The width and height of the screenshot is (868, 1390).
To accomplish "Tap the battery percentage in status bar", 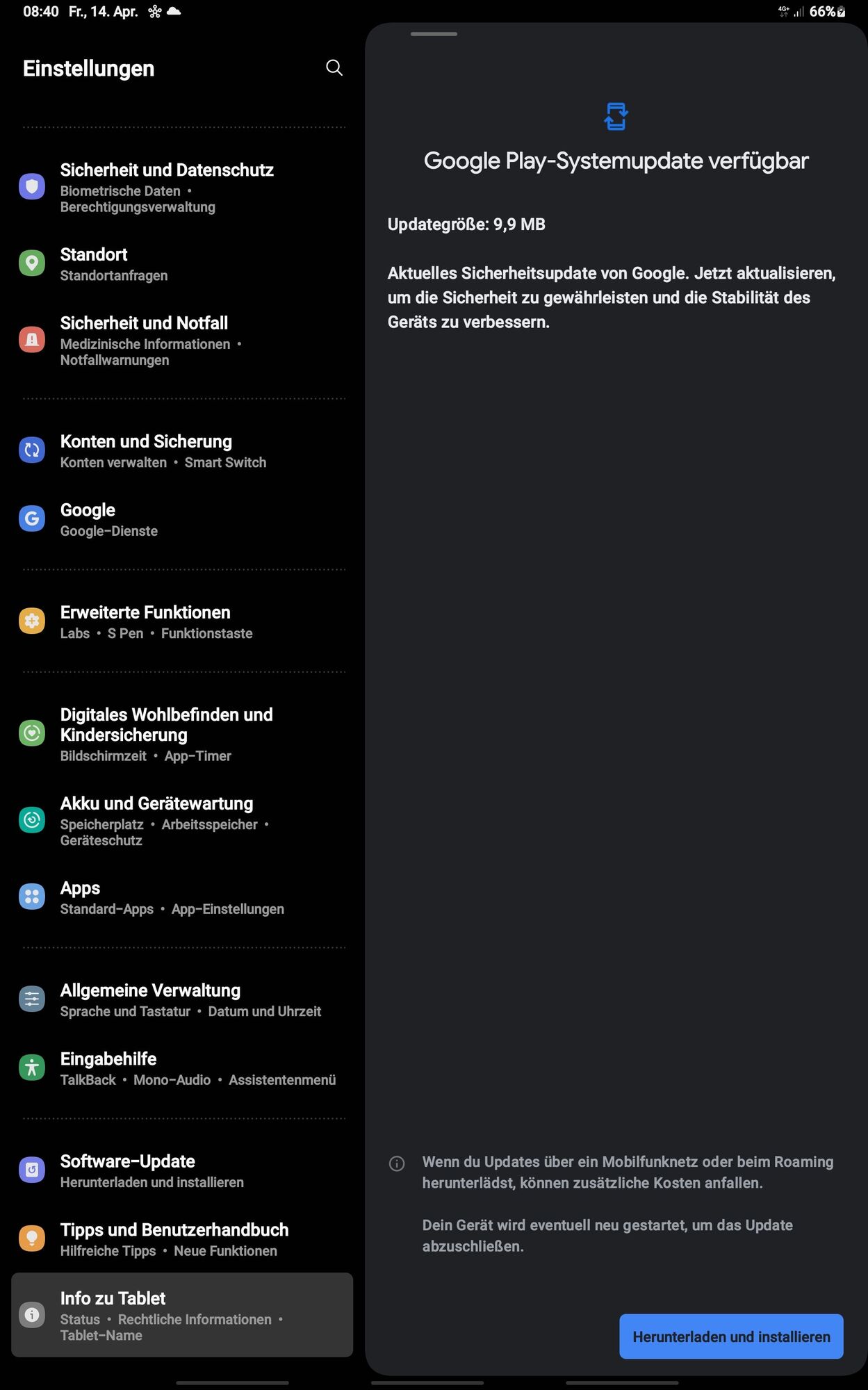I will point(822,12).
